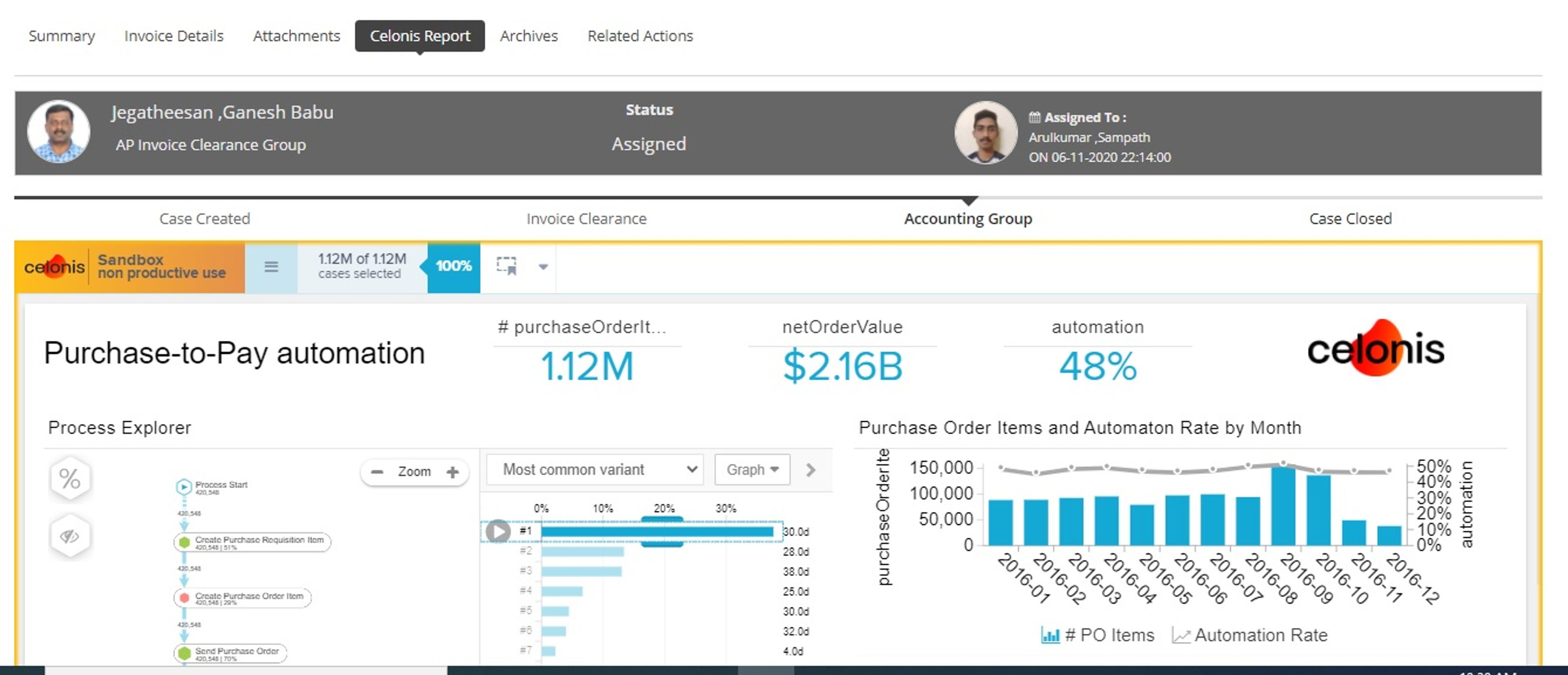Switch to Invoice Details tab

click(x=174, y=36)
